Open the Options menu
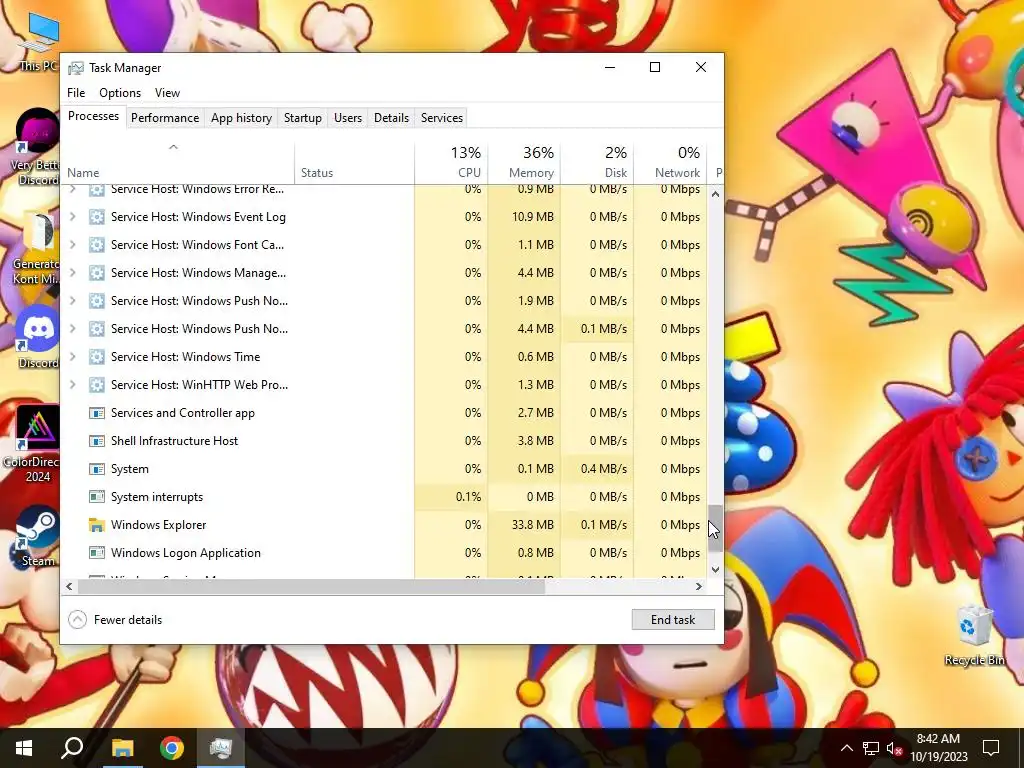The height and width of the screenshot is (768, 1024). [120, 93]
